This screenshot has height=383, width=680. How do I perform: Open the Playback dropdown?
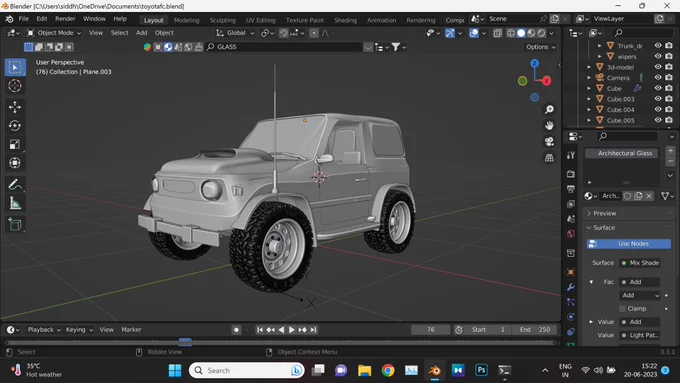44,330
